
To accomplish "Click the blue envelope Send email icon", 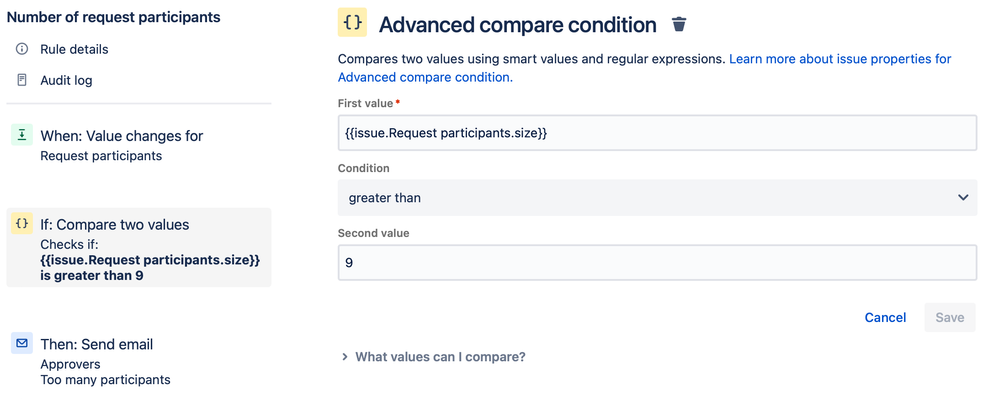I will tap(22, 344).
